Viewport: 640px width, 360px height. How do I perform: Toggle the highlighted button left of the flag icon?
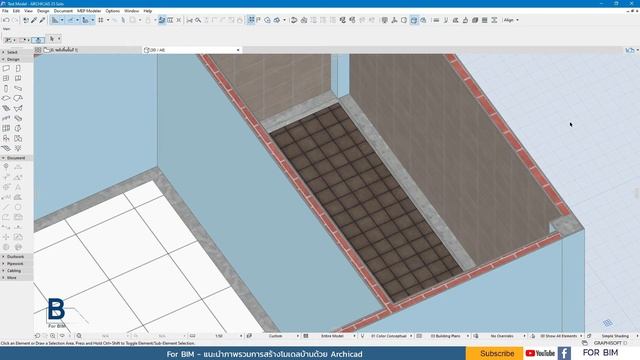(x=251, y=20)
